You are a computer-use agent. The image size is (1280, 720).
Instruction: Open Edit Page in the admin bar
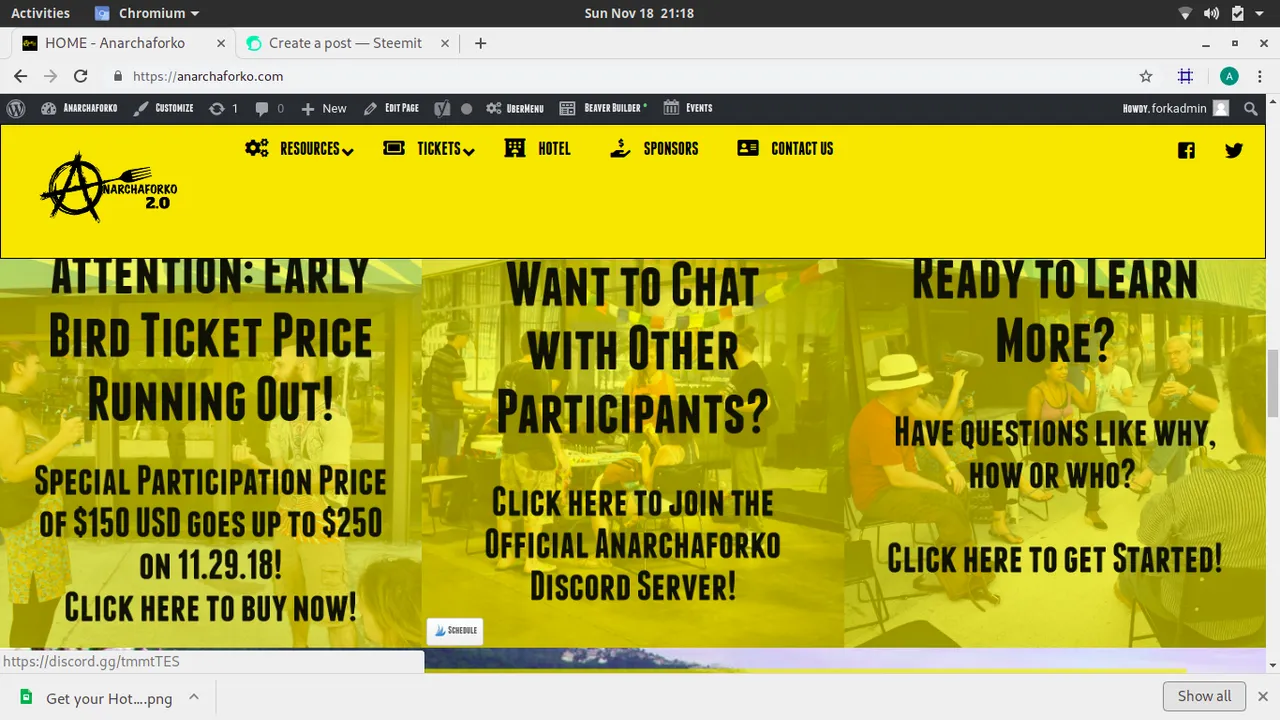coord(391,108)
